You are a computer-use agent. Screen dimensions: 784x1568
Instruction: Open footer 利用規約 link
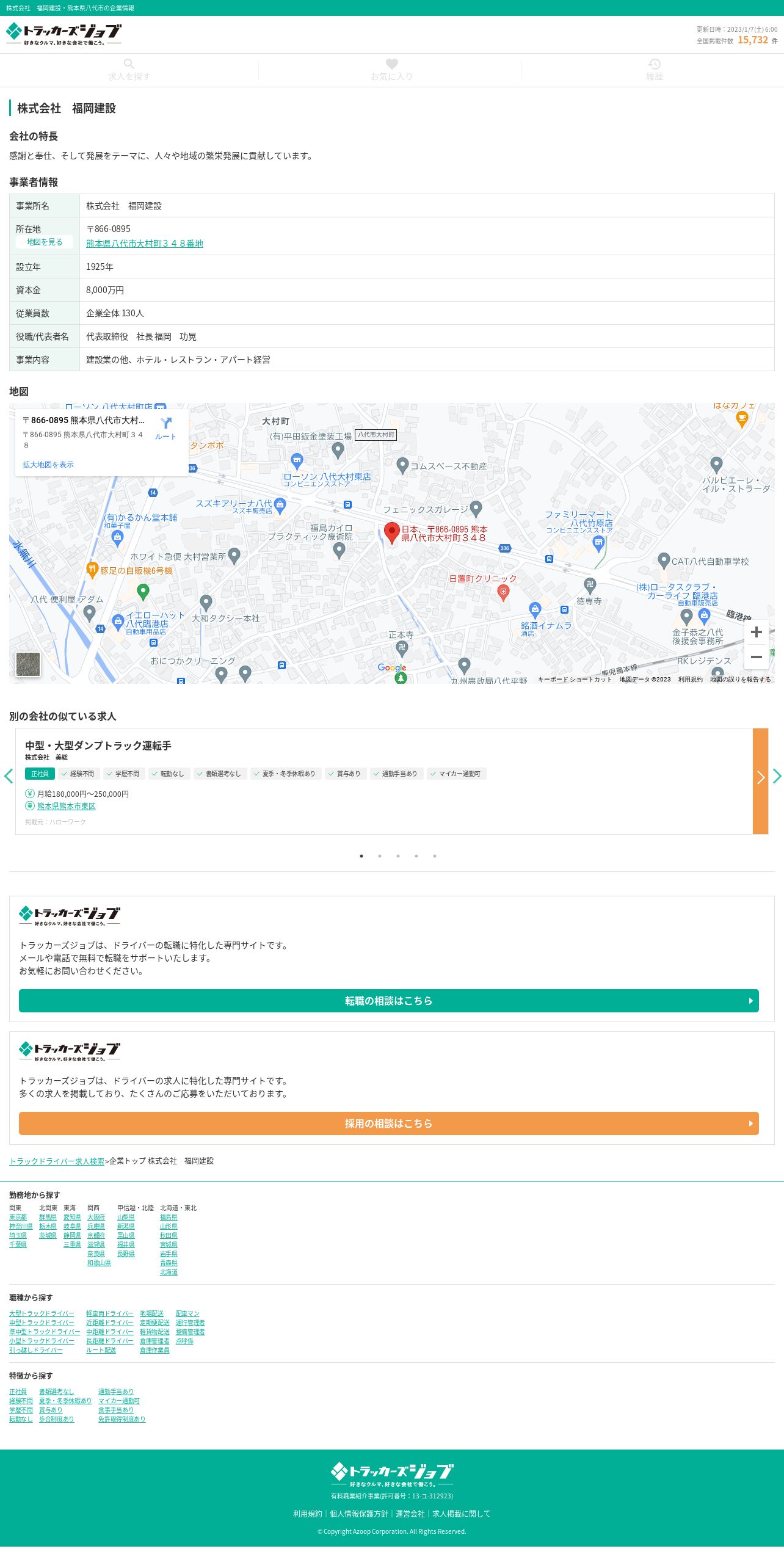tap(307, 1514)
